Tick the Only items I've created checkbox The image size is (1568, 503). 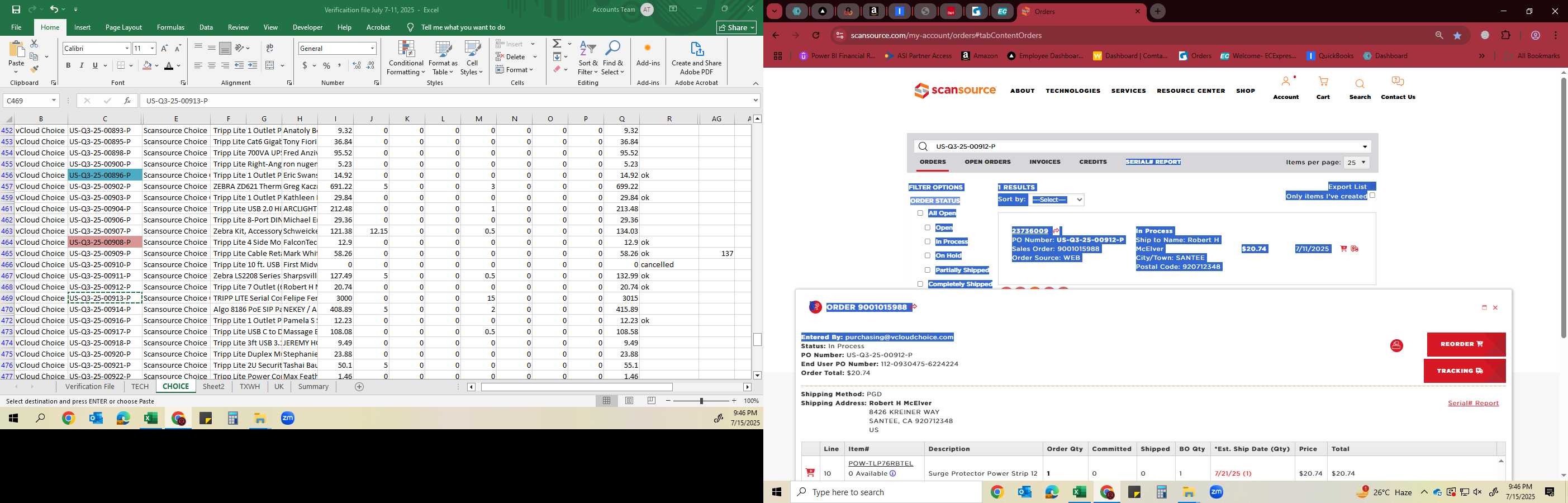(x=1372, y=196)
